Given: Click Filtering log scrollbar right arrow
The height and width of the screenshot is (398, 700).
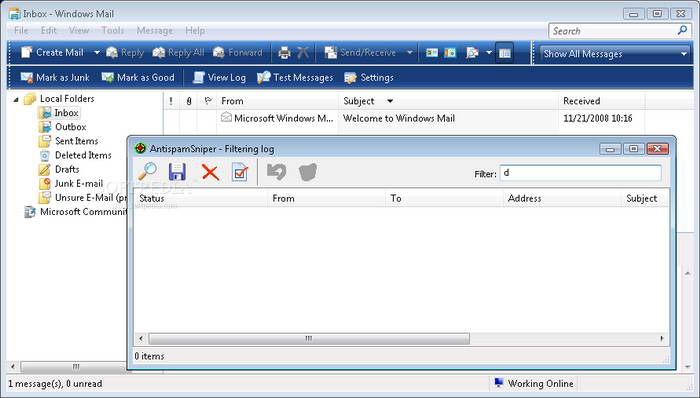Looking at the screenshot, I should pyautogui.click(x=662, y=339).
